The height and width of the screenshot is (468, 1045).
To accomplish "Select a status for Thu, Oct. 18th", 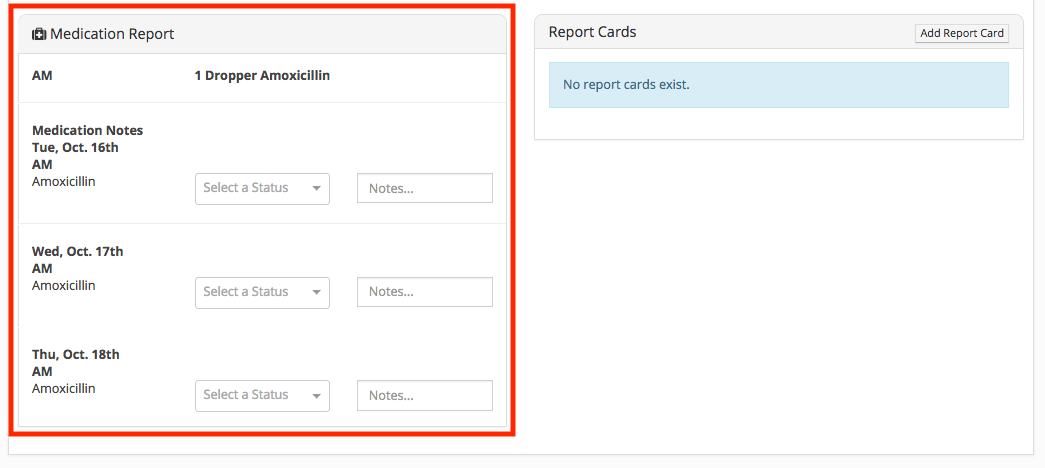I will (262, 395).
